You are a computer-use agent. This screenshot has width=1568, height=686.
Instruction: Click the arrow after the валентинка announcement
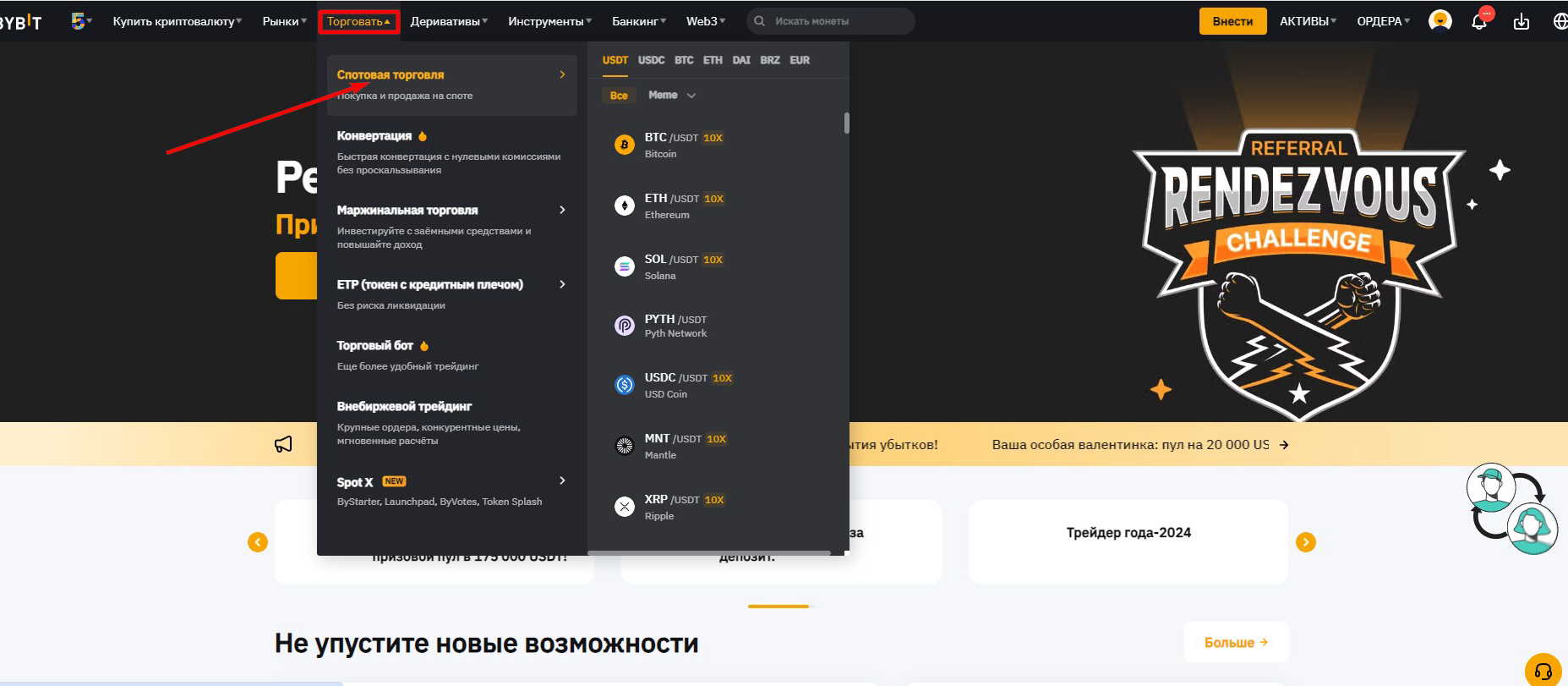tap(1284, 445)
